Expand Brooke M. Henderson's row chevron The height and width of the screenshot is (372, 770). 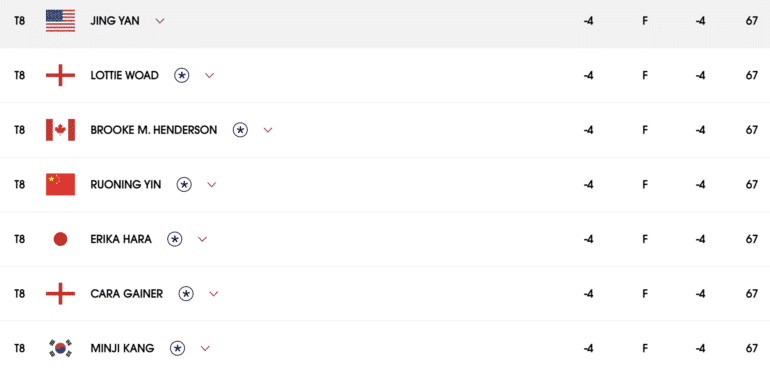coord(268,130)
